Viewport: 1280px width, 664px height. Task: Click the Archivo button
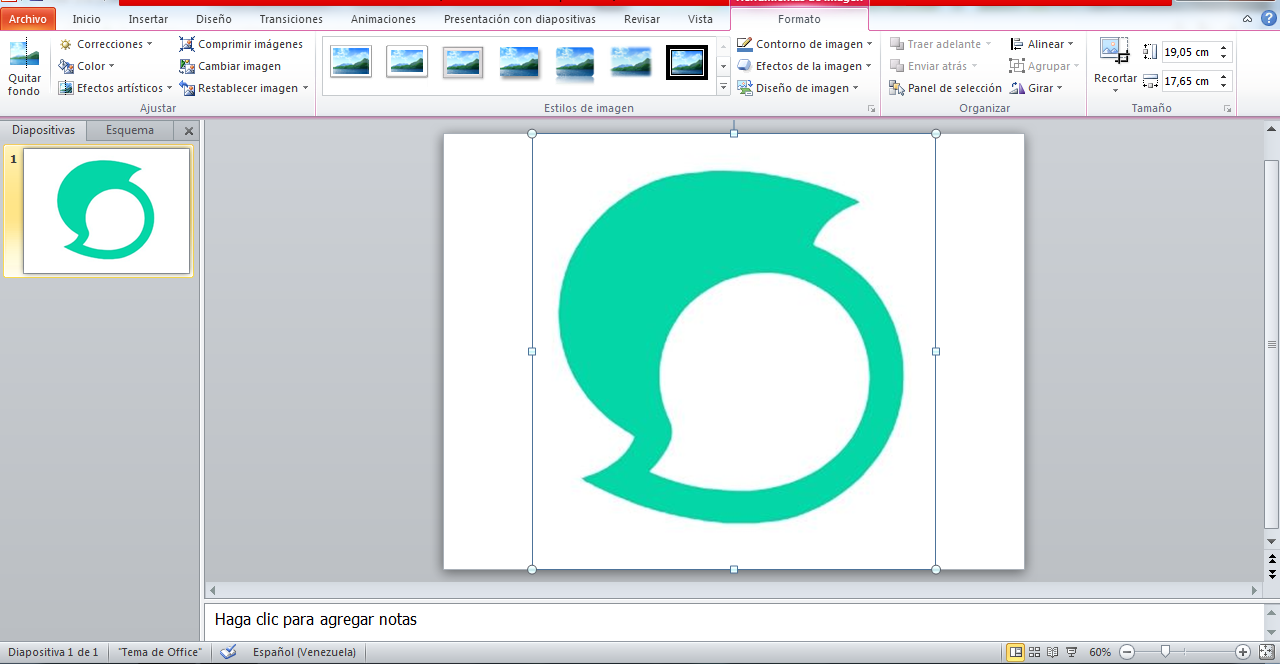click(x=28, y=19)
